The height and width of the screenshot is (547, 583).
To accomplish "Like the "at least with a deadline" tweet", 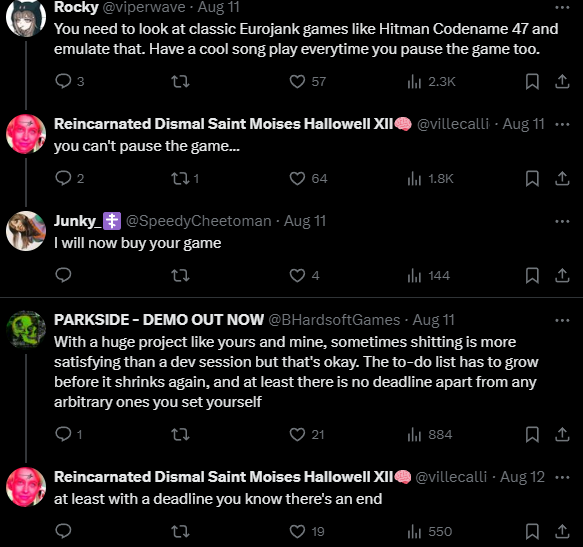I will click(x=307, y=531).
